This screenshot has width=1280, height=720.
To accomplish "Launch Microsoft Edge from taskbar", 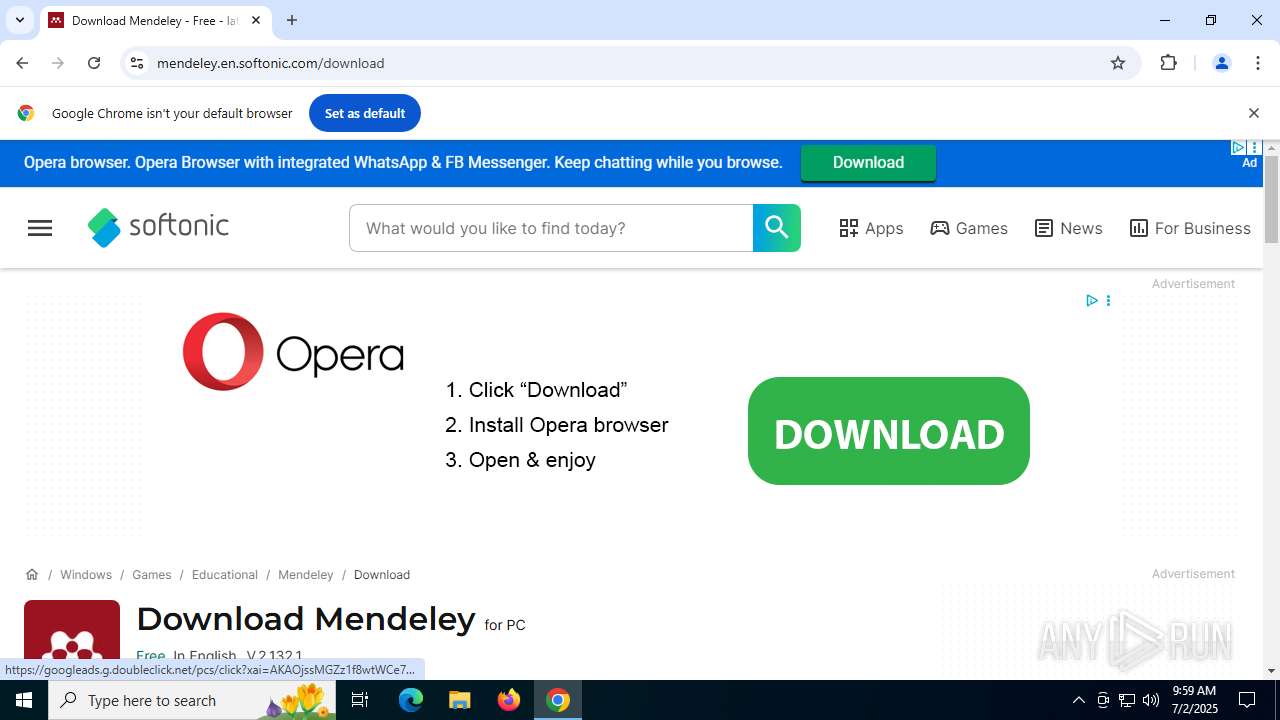I will click(411, 700).
